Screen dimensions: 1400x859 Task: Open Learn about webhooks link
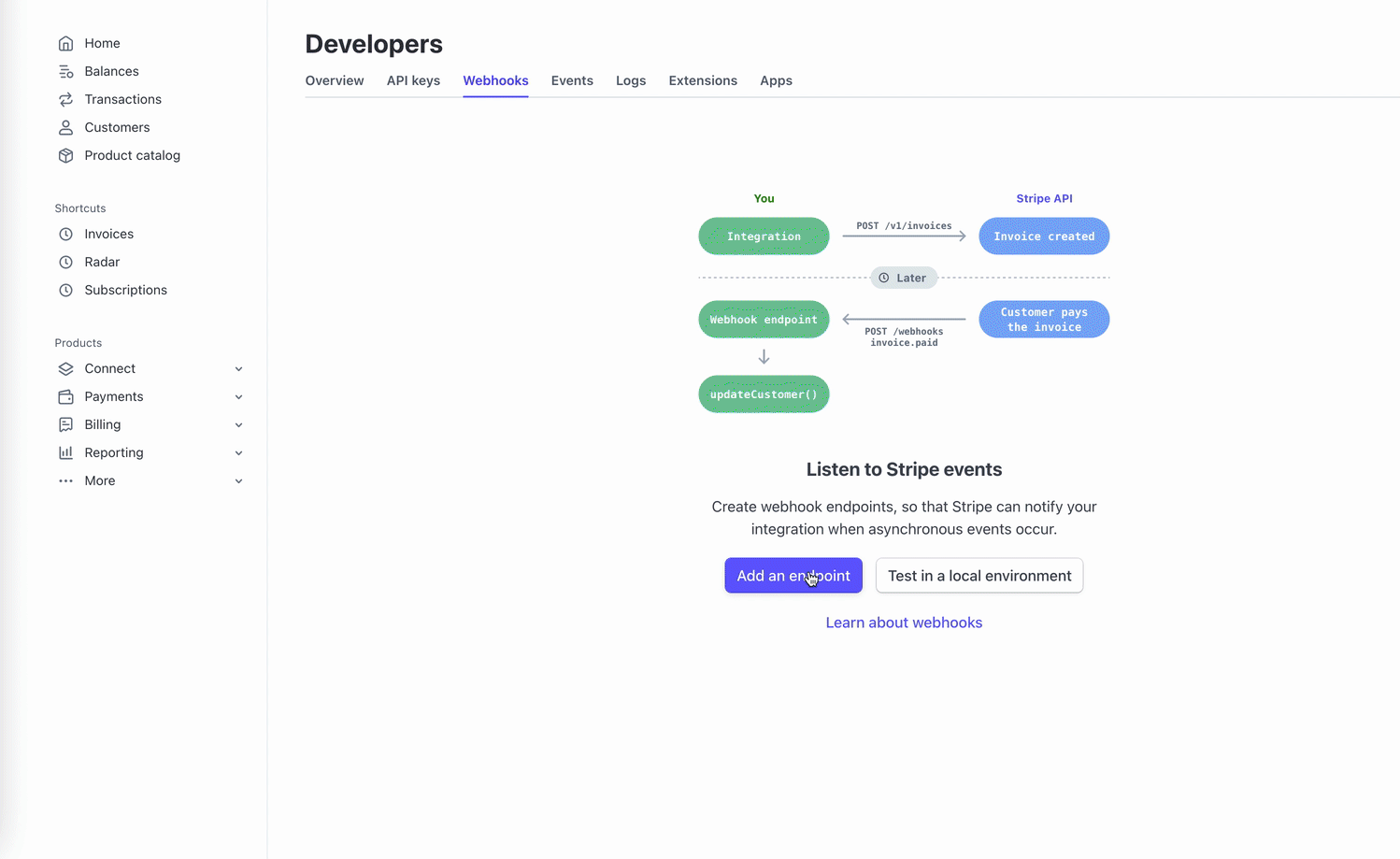pos(904,623)
